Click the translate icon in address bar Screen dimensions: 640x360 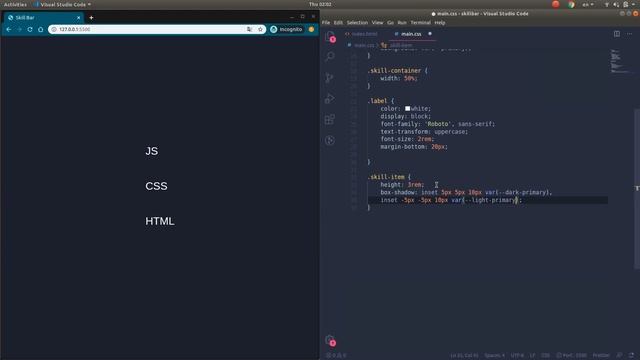click(x=249, y=29)
